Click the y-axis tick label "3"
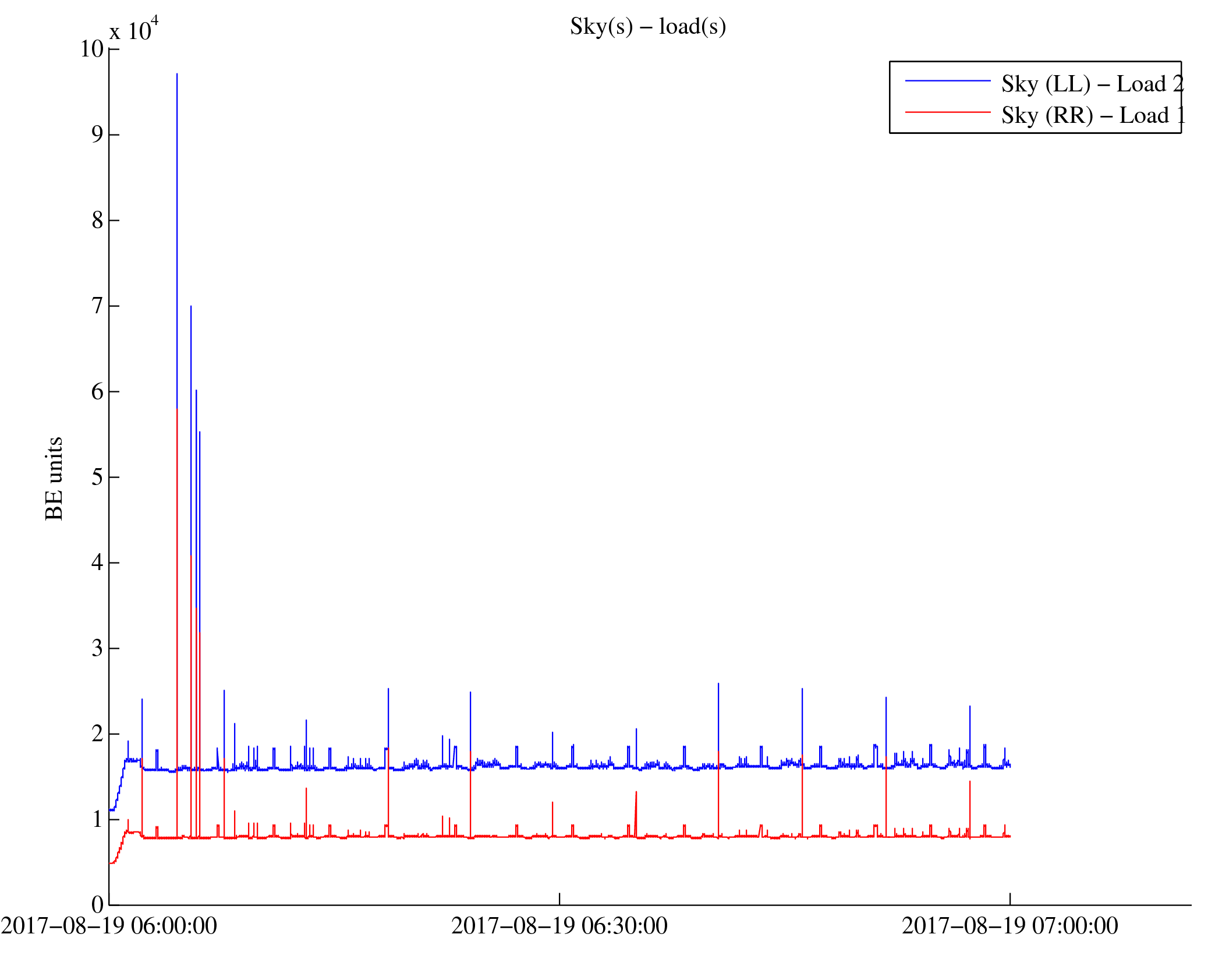Screen dimensions: 1208x980 coord(97,648)
